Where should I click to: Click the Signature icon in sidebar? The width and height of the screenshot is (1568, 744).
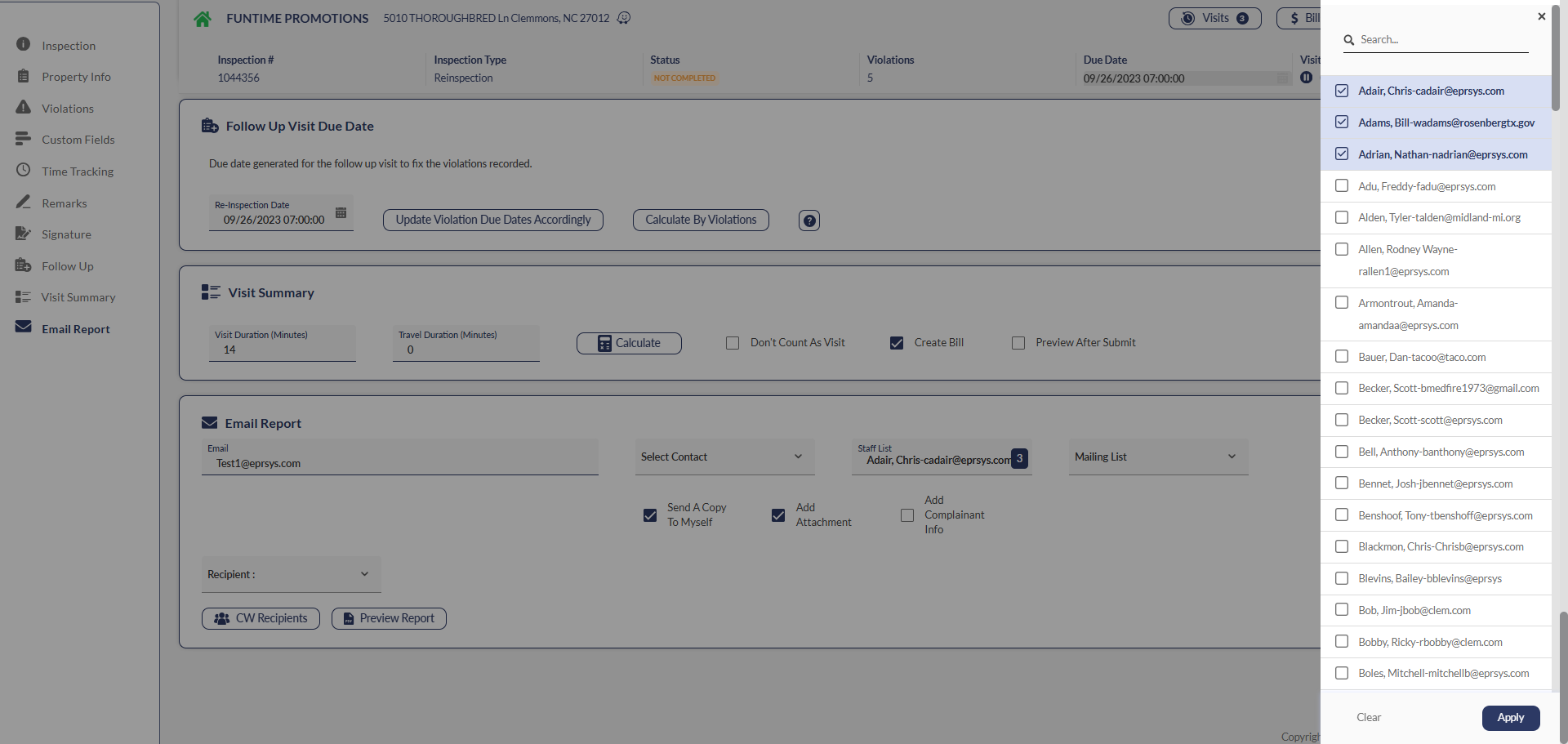click(24, 234)
